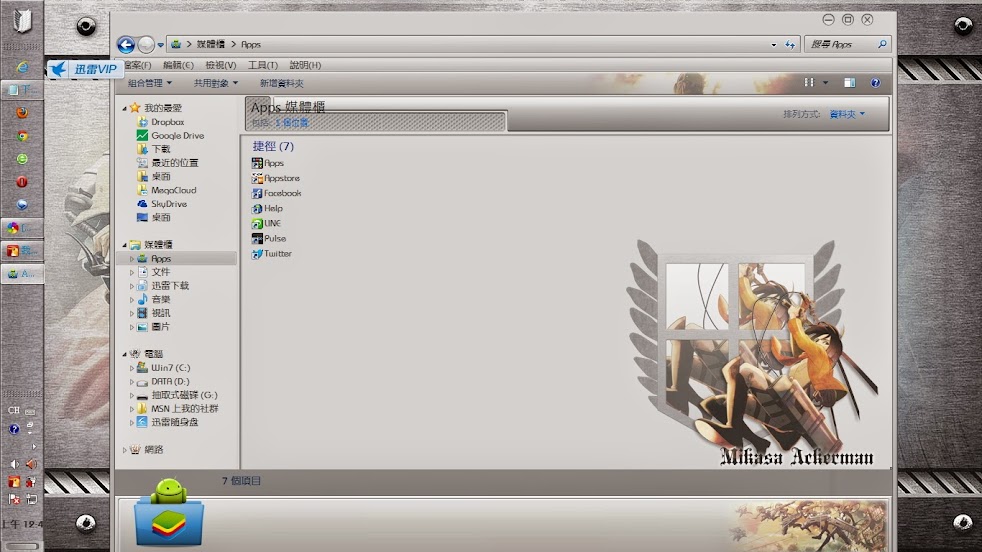Image resolution: width=982 pixels, height=552 pixels.
Task: Click the change view icon
Action: [x=809, y=83]
